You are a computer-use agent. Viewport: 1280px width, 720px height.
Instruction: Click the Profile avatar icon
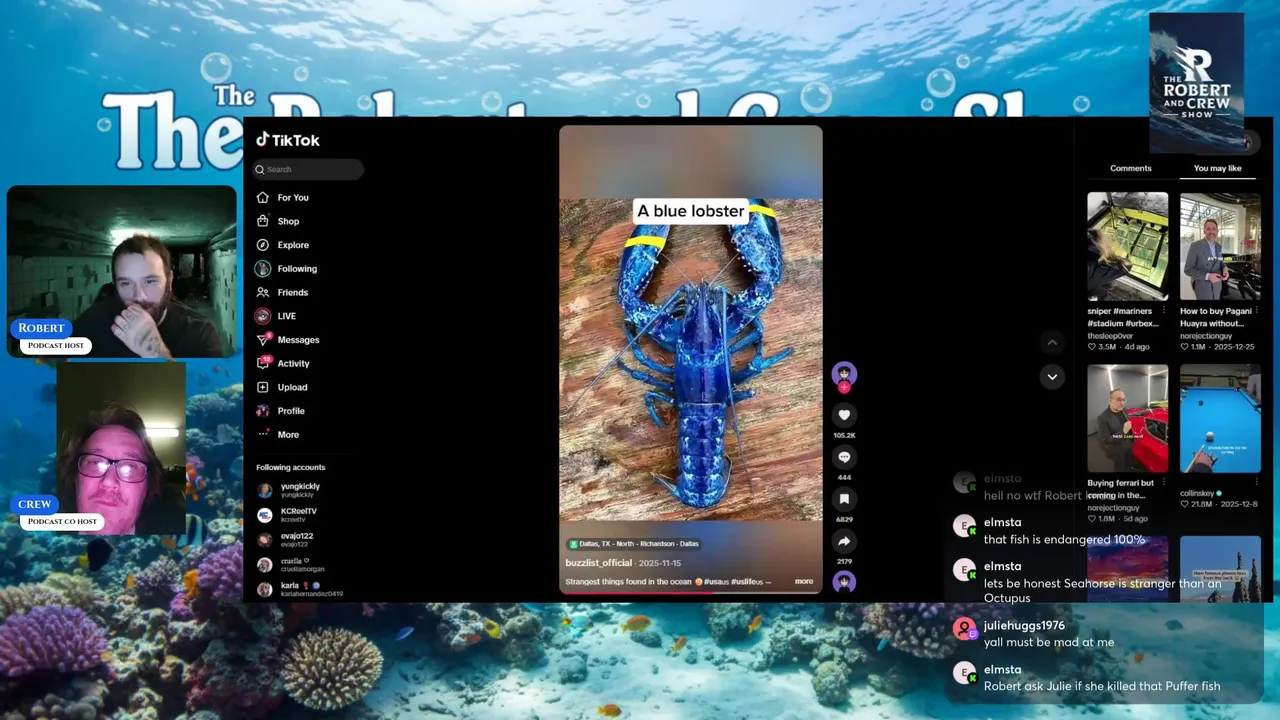263,411
